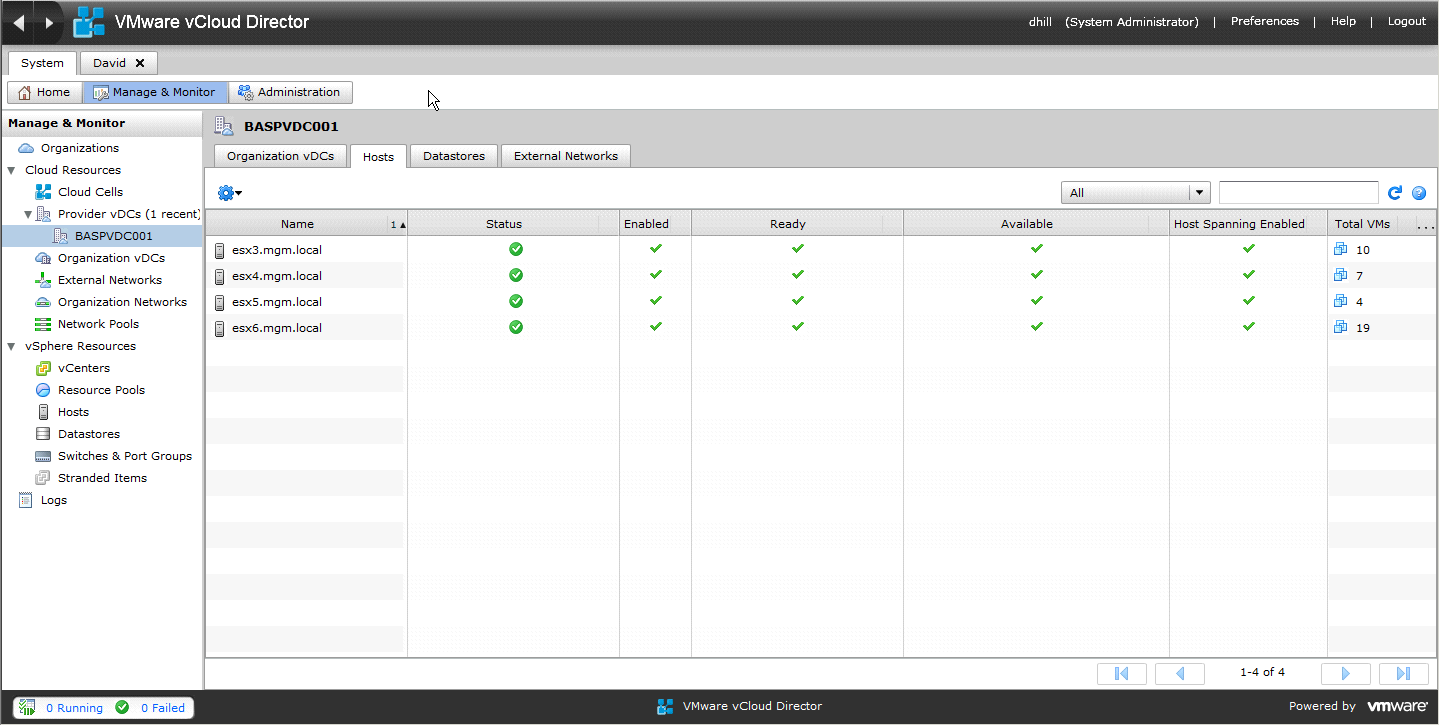Viewport: 1440px width, 725px height.
Task: Click the Organizations cloud icon
Action: [x=26, y=148]
